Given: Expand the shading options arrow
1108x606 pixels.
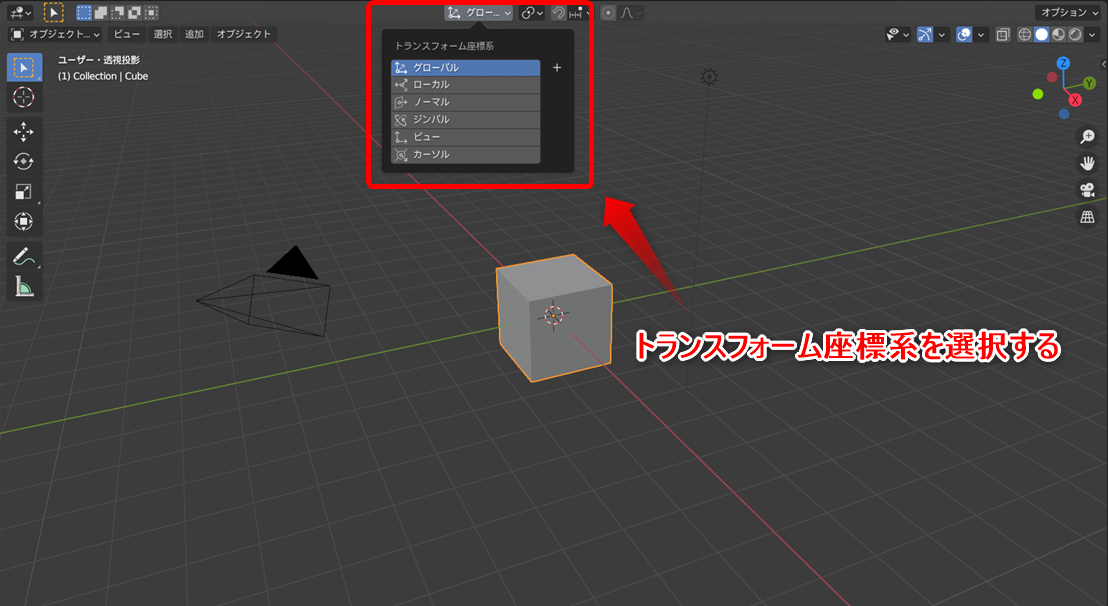Looking at the screenshot, I should [1092, 35].
